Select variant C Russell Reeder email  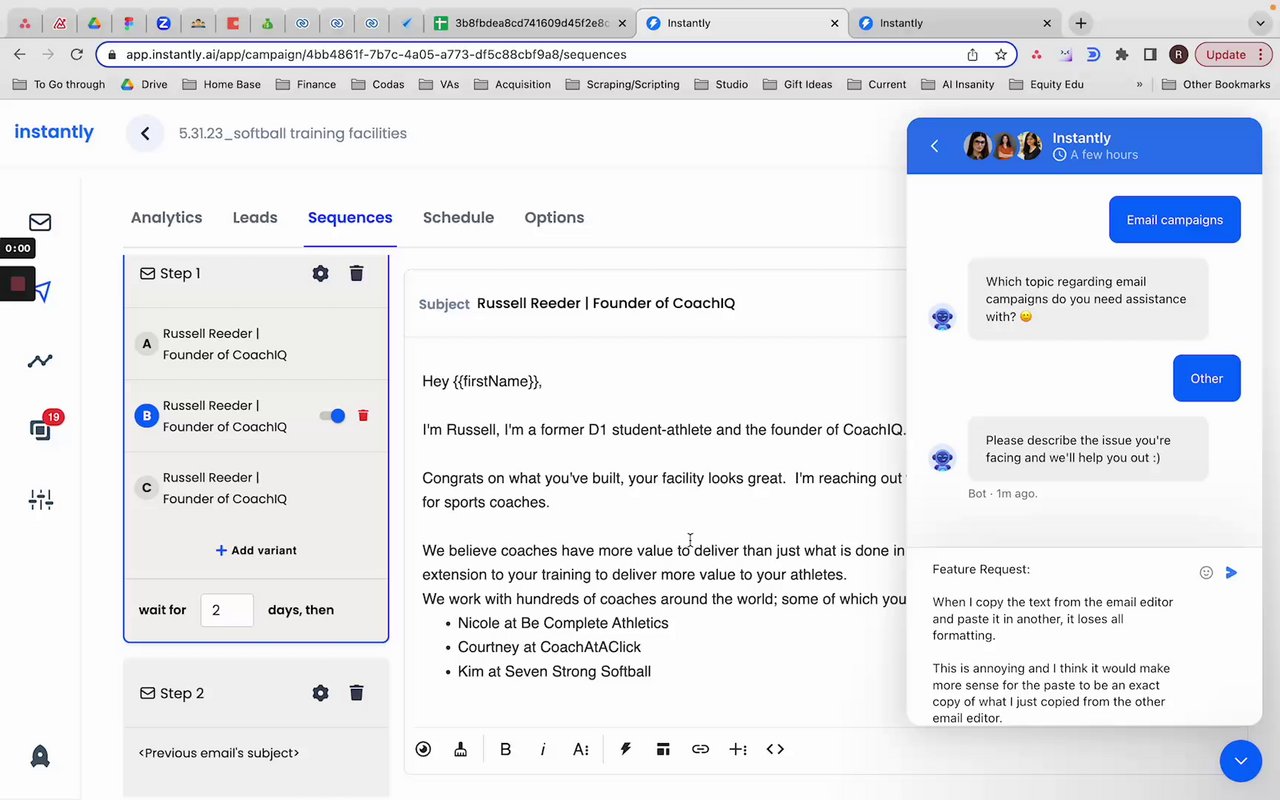[x=256, y=488]
